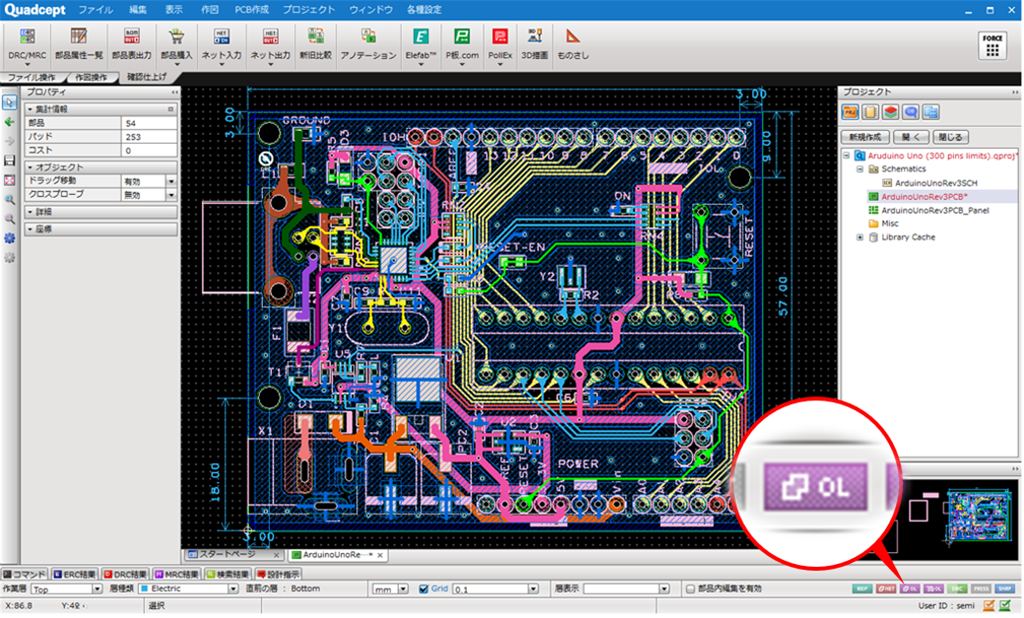
Task: Switch to the ファイル操作 ribbon tab
Action: click(31, 78)
